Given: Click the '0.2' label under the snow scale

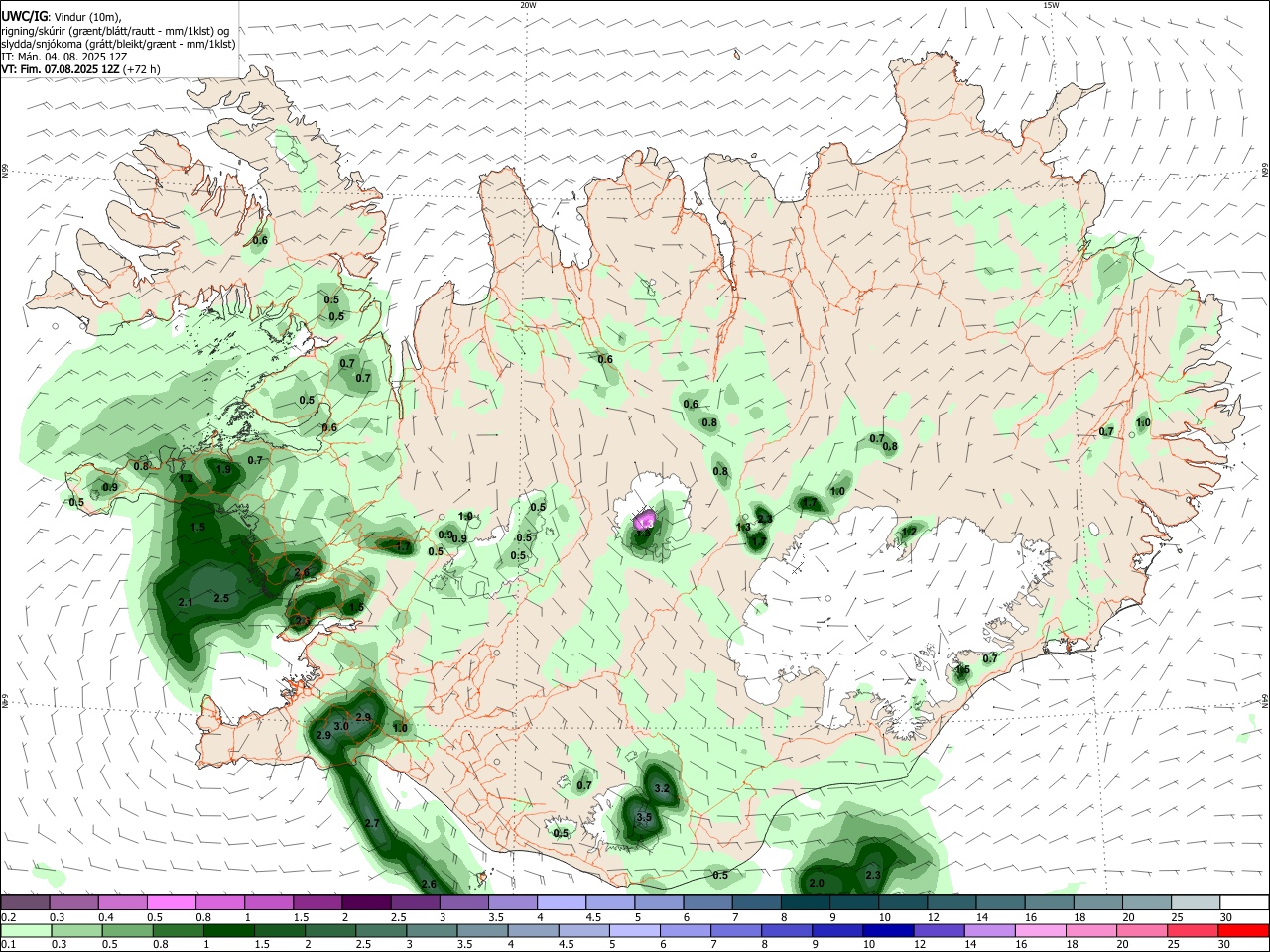Looking at the screenshot, I should coord(7,917).
